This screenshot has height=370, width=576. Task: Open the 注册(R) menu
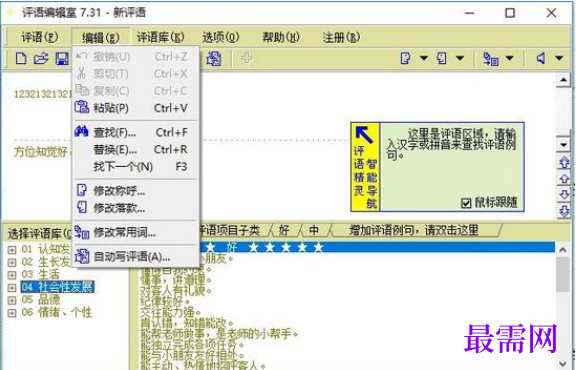pyautogui.click(x=341, y=37)
